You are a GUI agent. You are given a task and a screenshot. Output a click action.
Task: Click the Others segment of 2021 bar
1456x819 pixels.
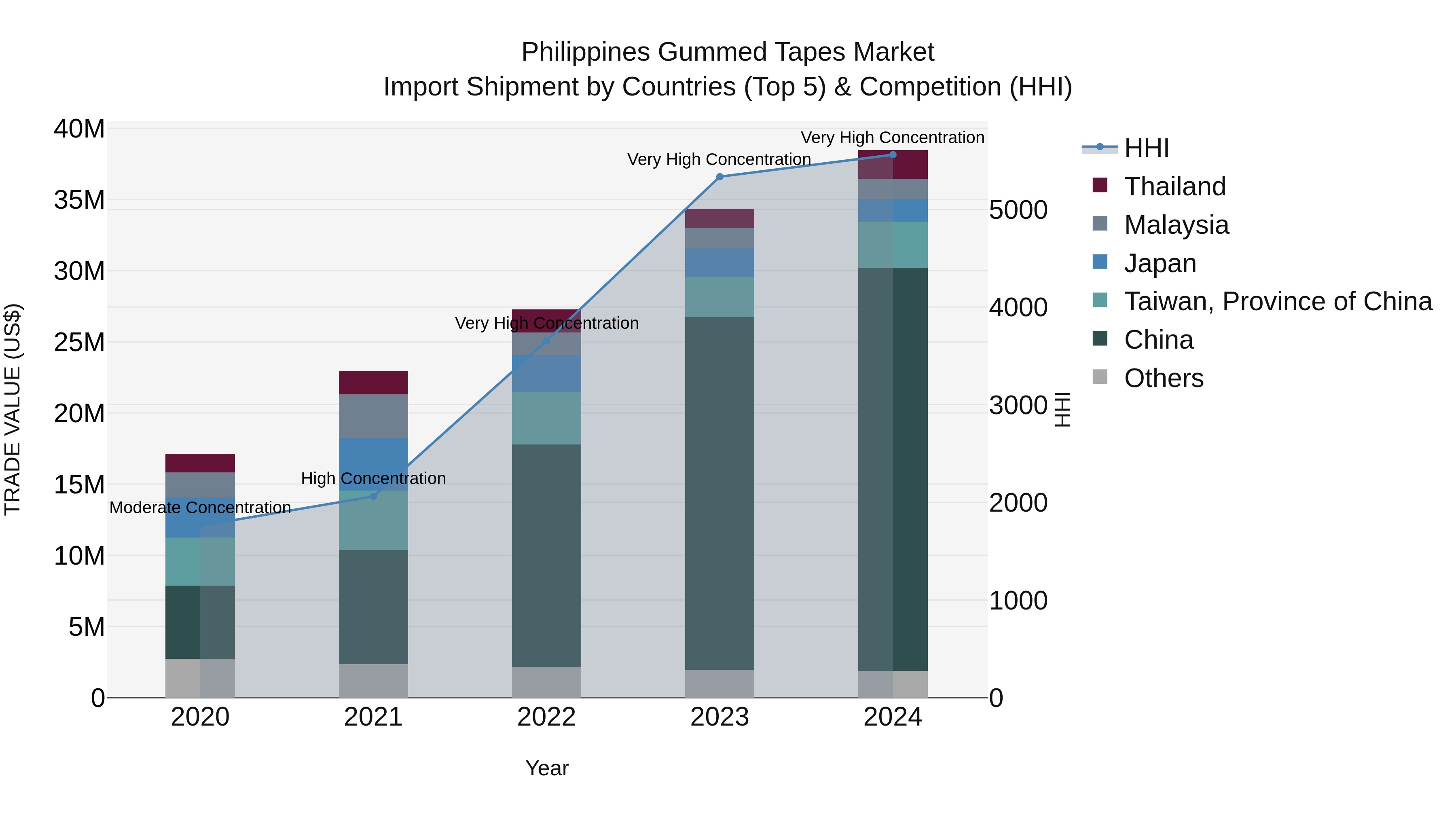click(x=373, y=681)
